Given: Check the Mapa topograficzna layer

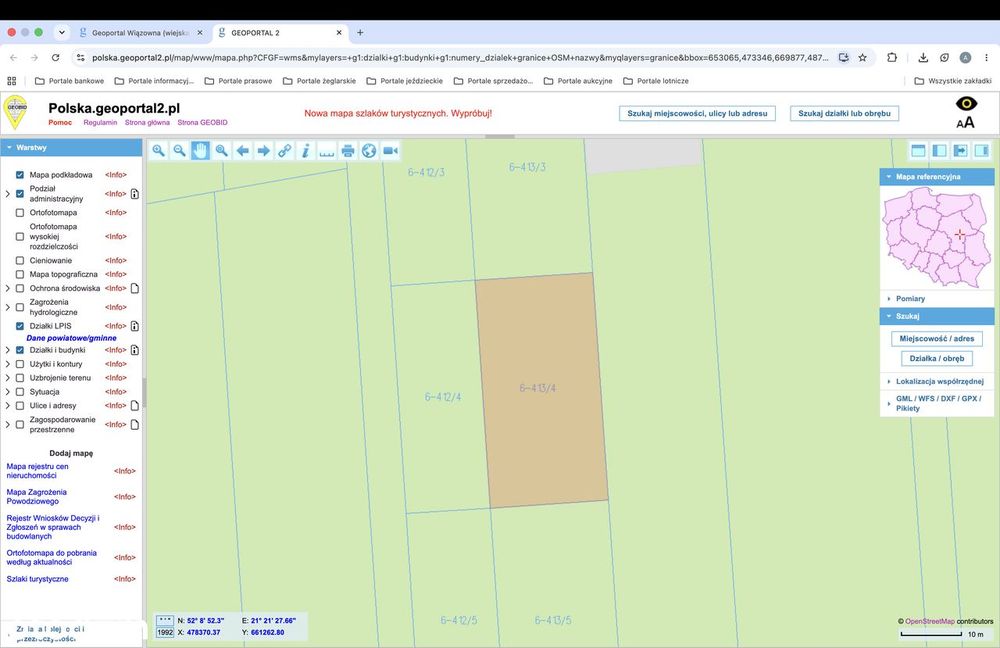Looking at the screenshot, I should coord(20,274).
